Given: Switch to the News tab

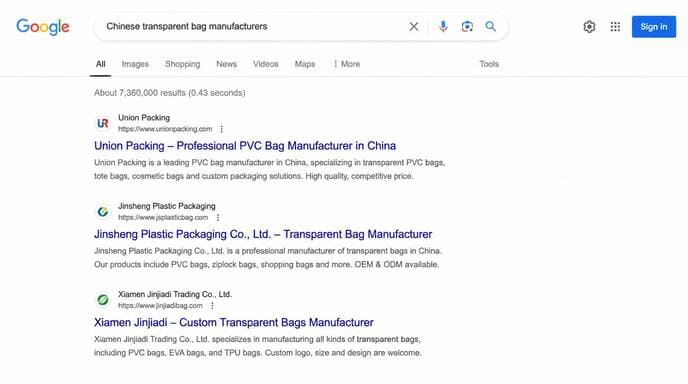Looking at the screenshot, I should 226,64.
